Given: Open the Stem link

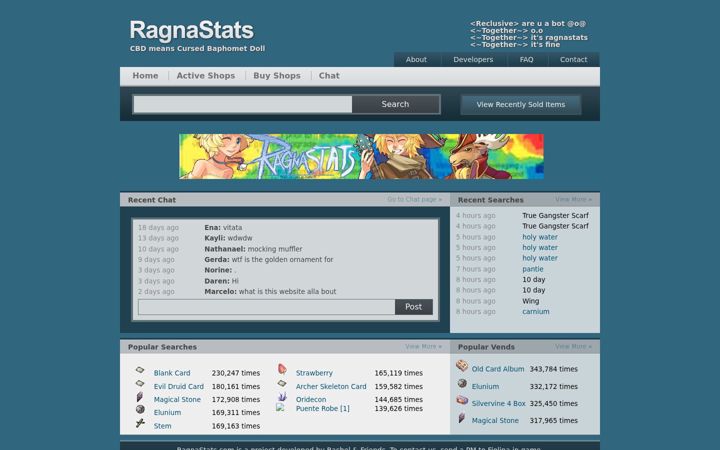Looking at the screenshot, I should click(x=163, y=426).
